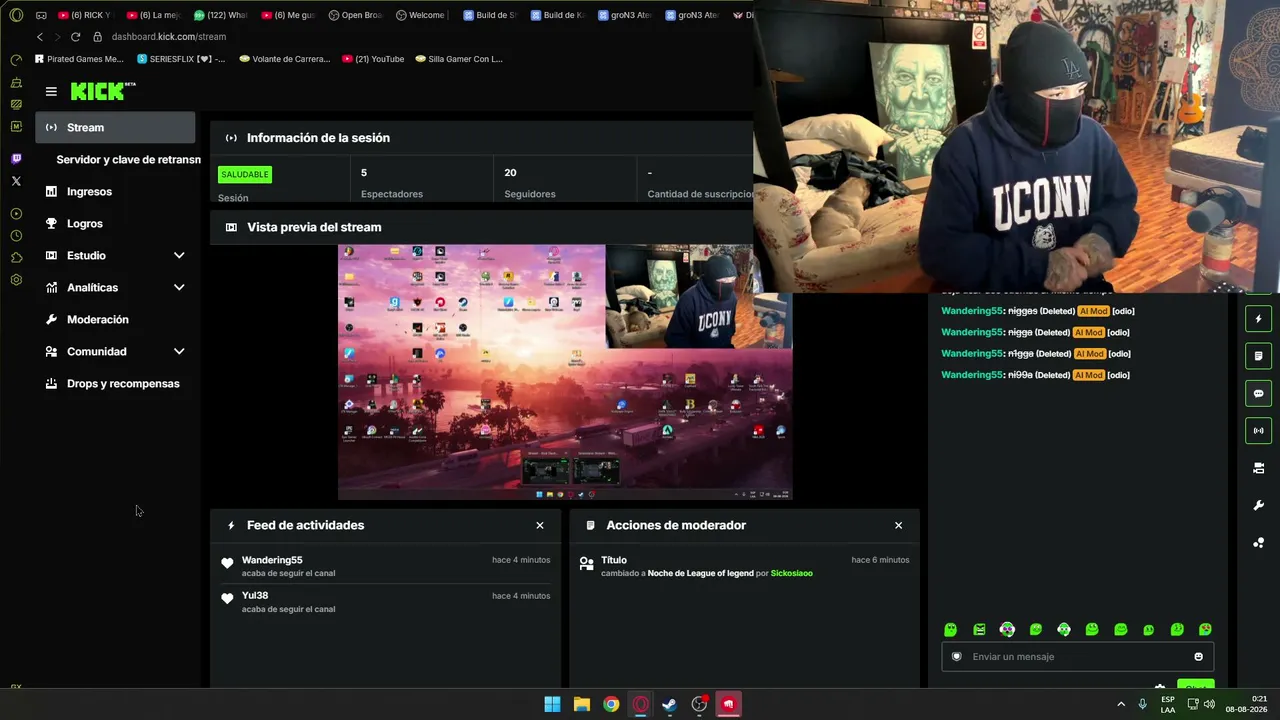
Task: Close the Feed de actividades panel
Action: click(540, 525)
